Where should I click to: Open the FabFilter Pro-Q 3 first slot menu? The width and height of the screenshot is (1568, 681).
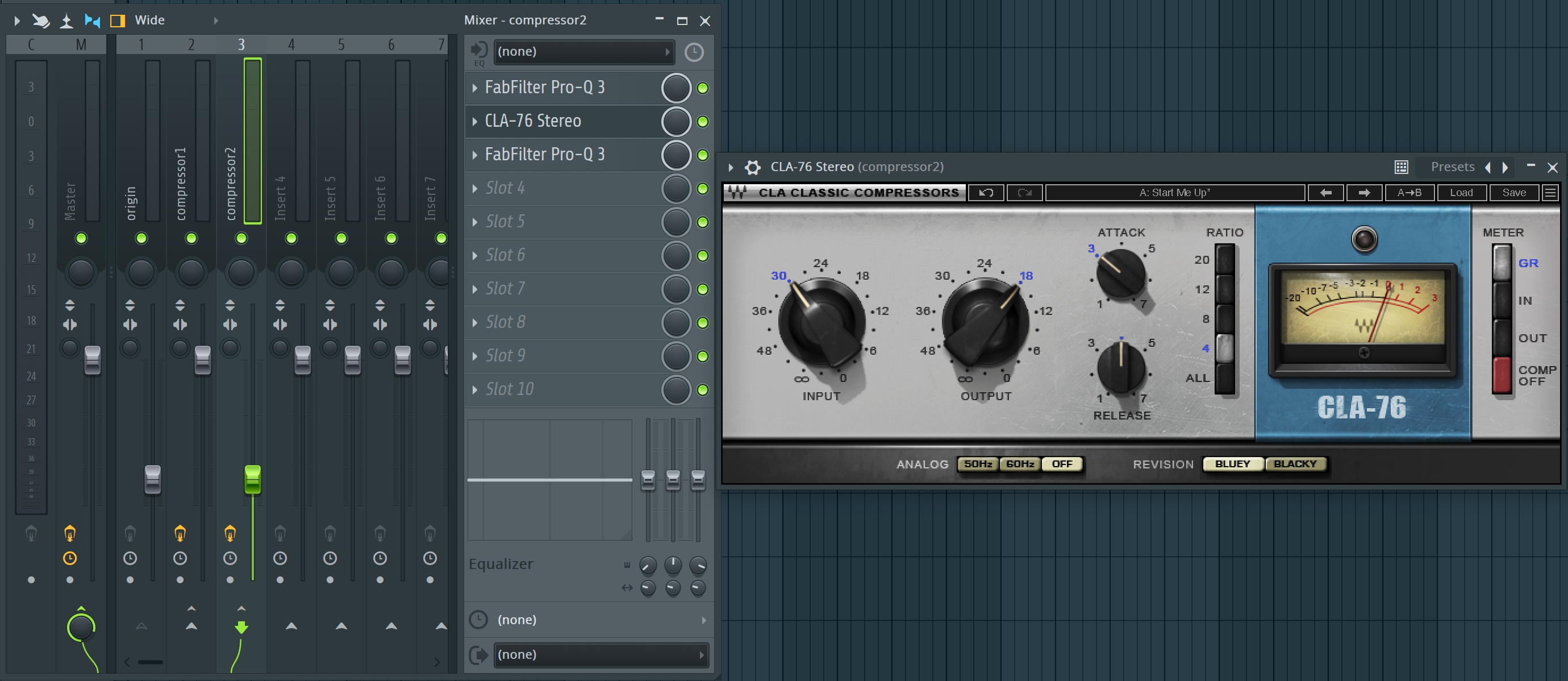475,88
